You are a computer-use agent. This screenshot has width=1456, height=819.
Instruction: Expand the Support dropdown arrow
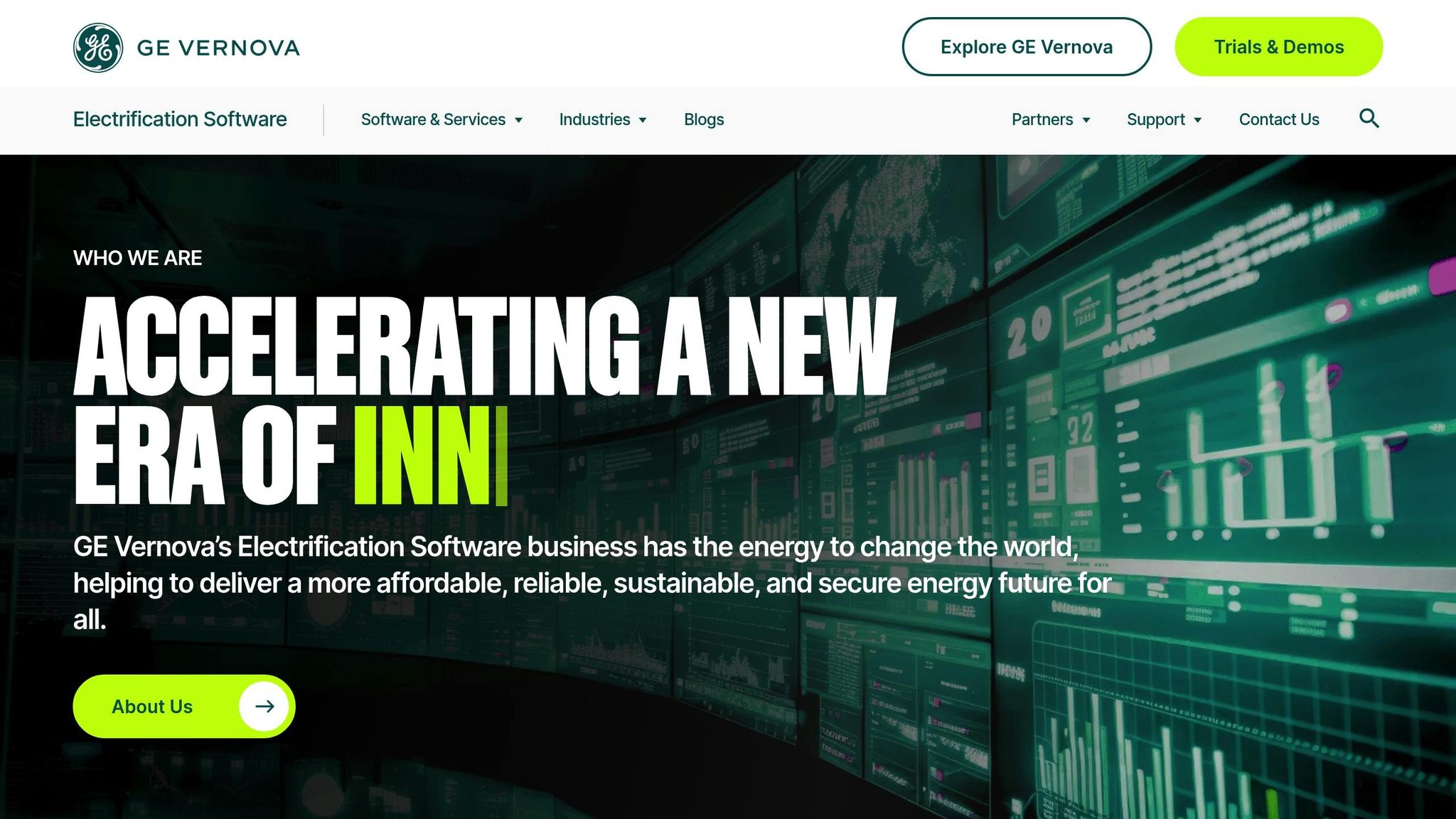click(x=1198, y=120)
